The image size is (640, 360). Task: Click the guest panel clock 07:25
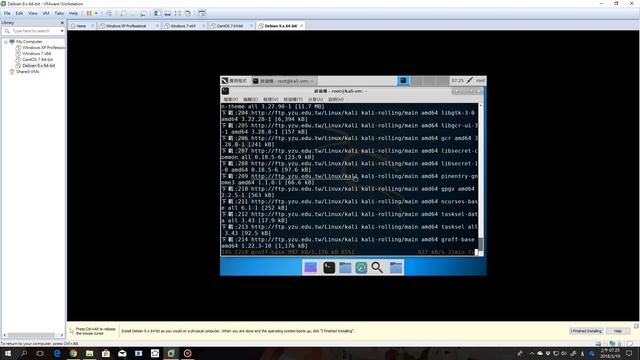457,81
